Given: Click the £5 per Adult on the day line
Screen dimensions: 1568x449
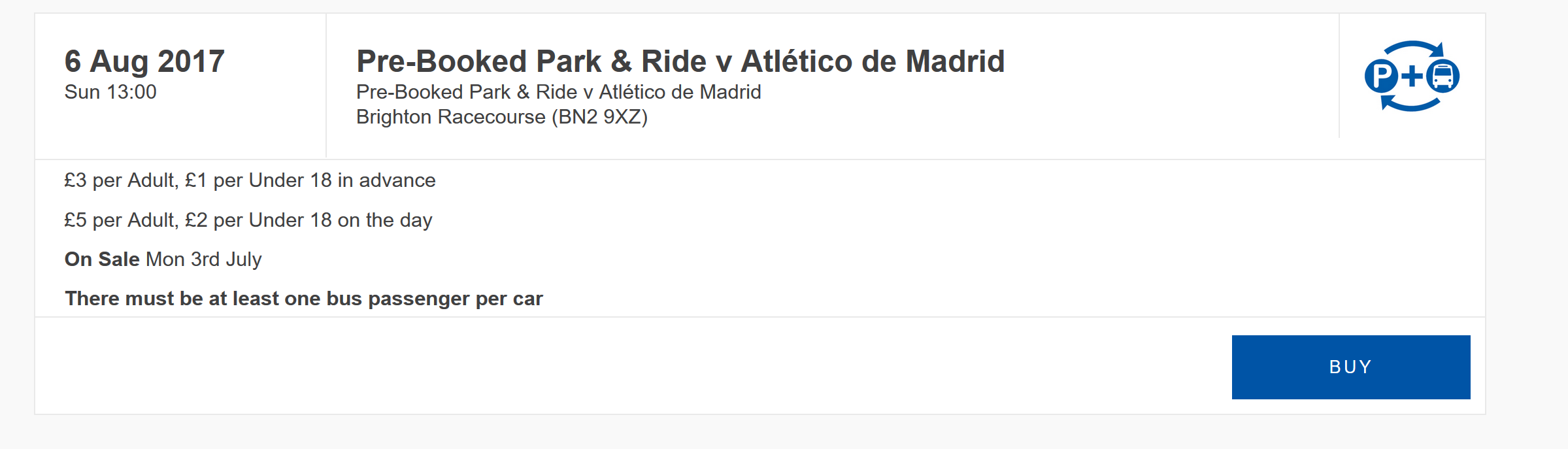Looking at the screenshot, I should [x=248, y=220].
